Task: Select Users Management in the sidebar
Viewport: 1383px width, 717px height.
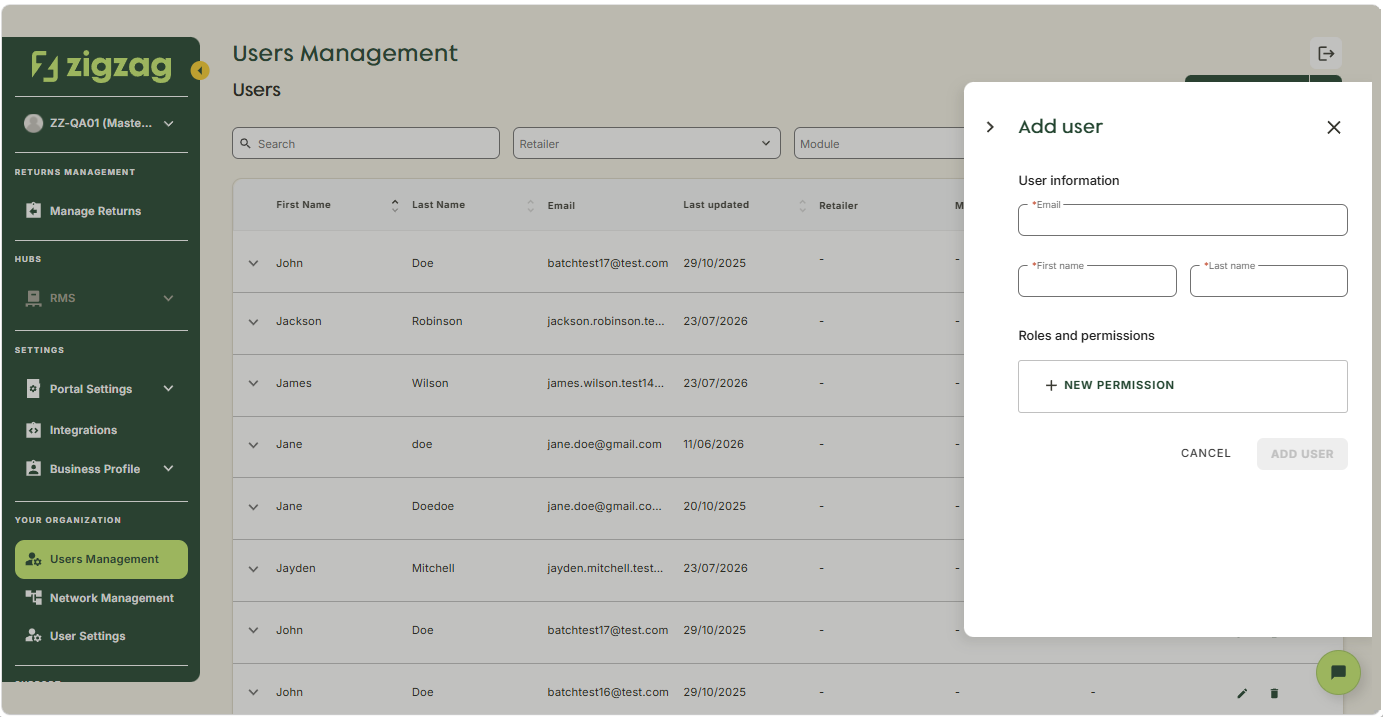Action: pos(101,559)
